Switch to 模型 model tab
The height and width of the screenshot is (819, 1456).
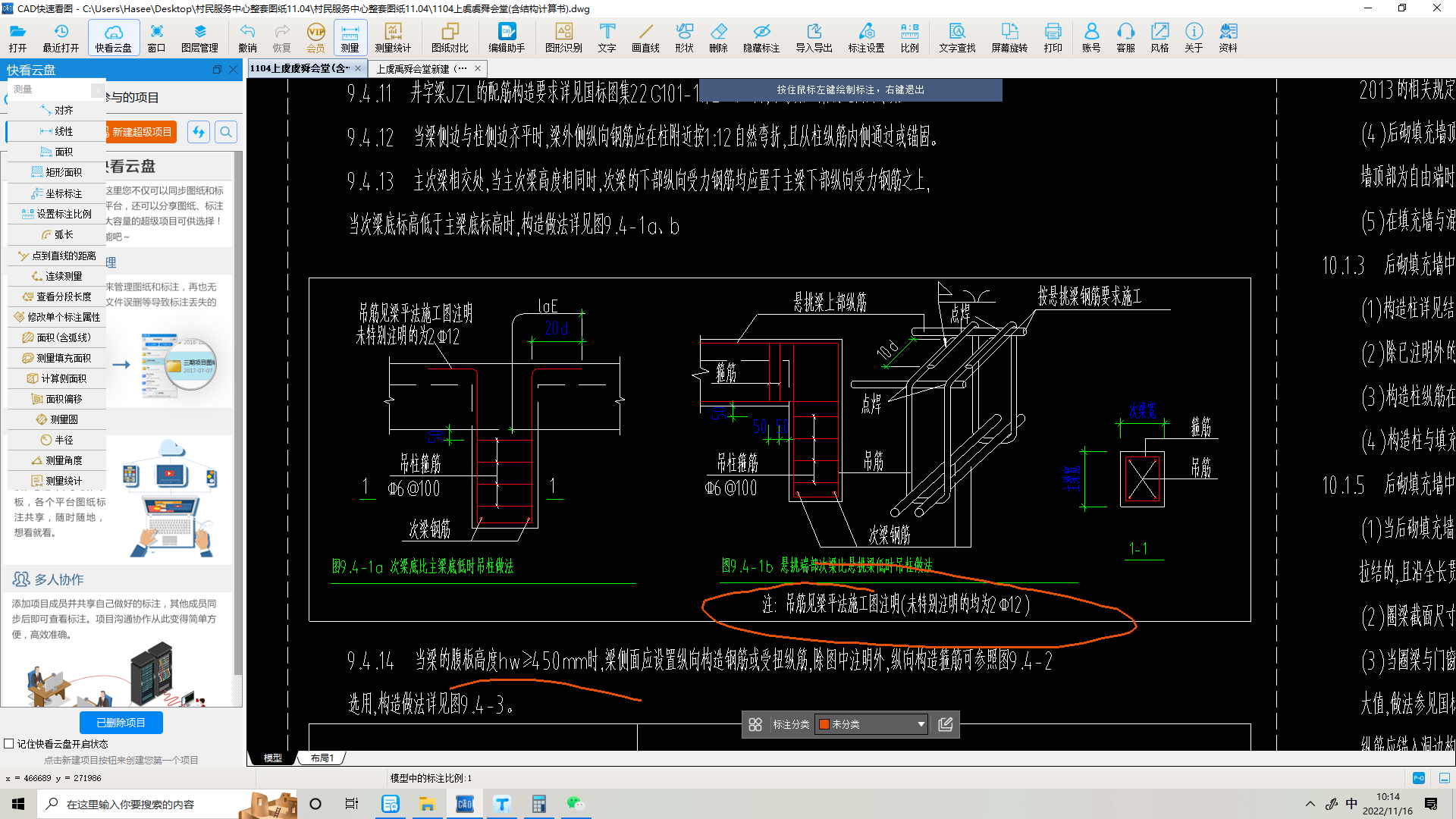click(272, 758)
